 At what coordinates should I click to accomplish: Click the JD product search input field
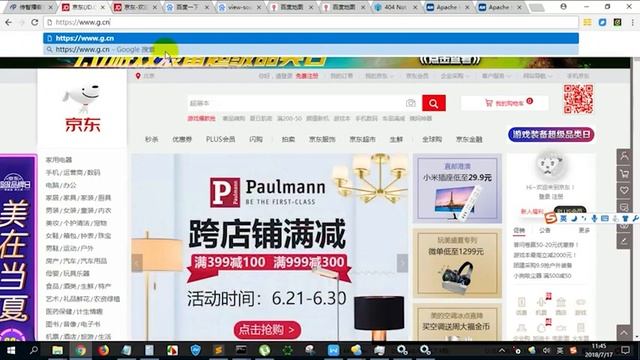click(296, 103)
